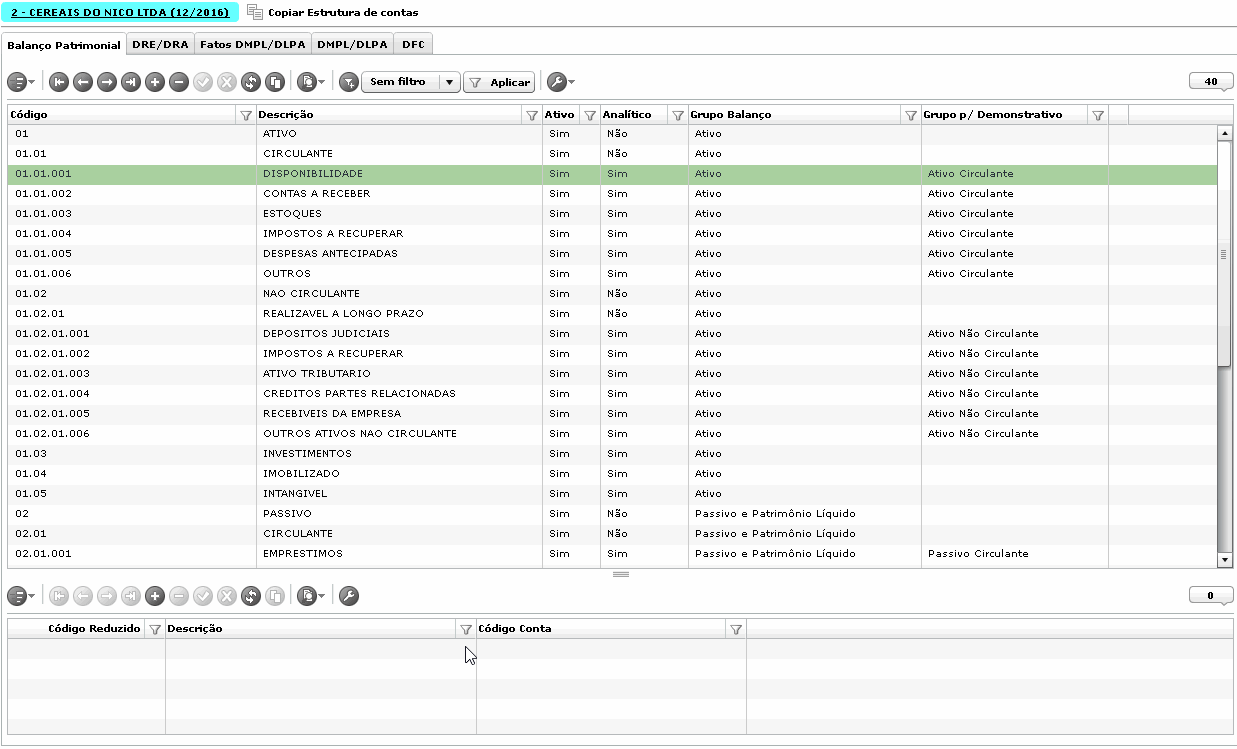Select the row EMPRESTIMOS
This screenshot has height=749, width=1237.
pos(612,553)
